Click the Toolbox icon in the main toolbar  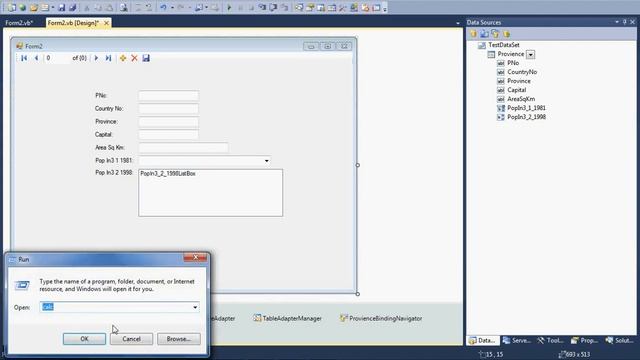tap(343, 7)
